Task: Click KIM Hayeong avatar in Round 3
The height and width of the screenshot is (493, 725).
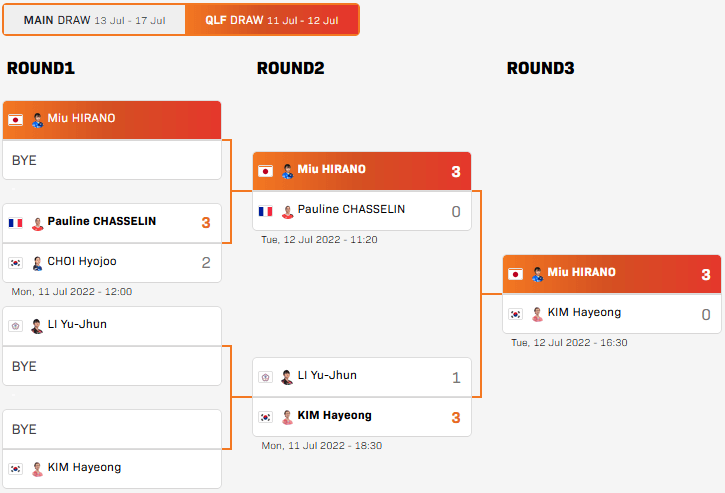Action: 537,314
